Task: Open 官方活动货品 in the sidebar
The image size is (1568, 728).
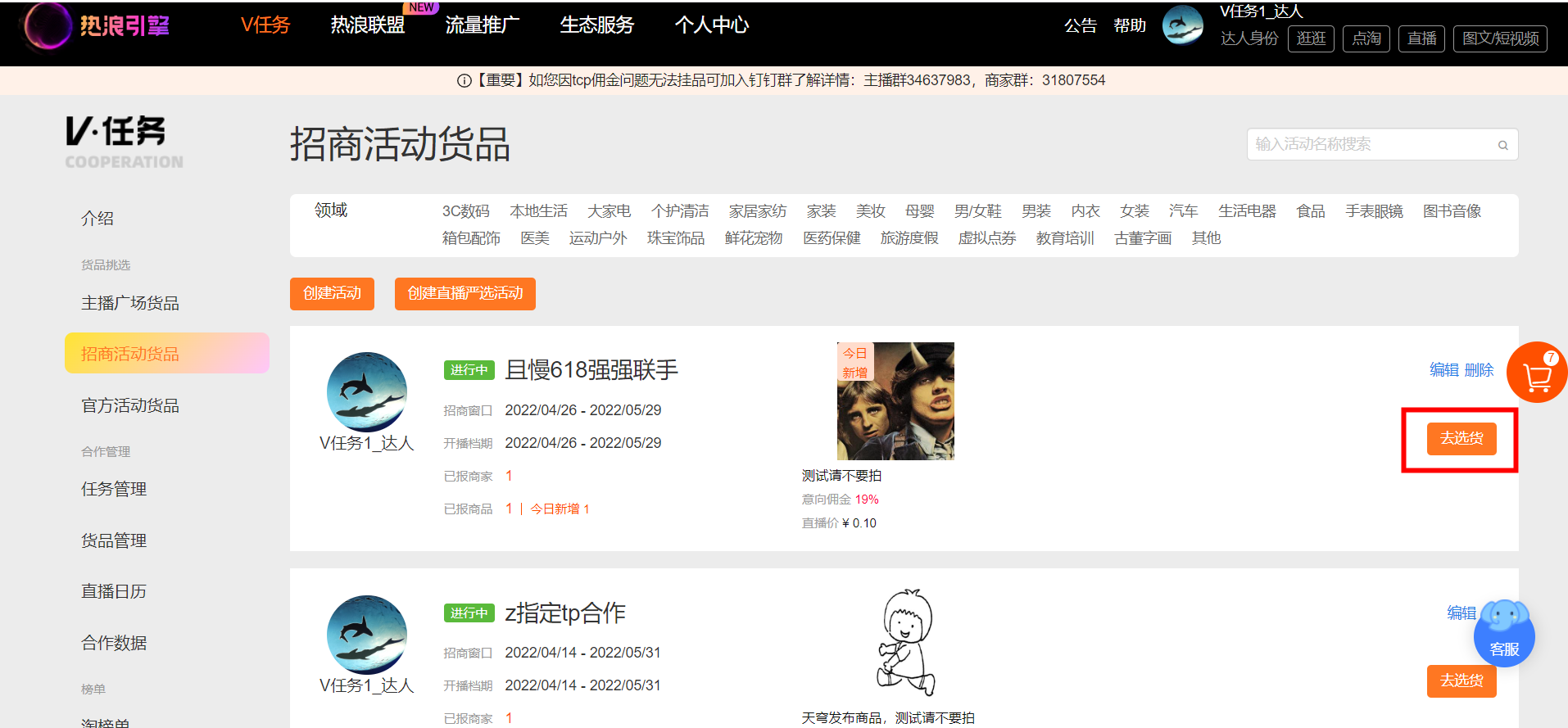Action: (130, 405)
